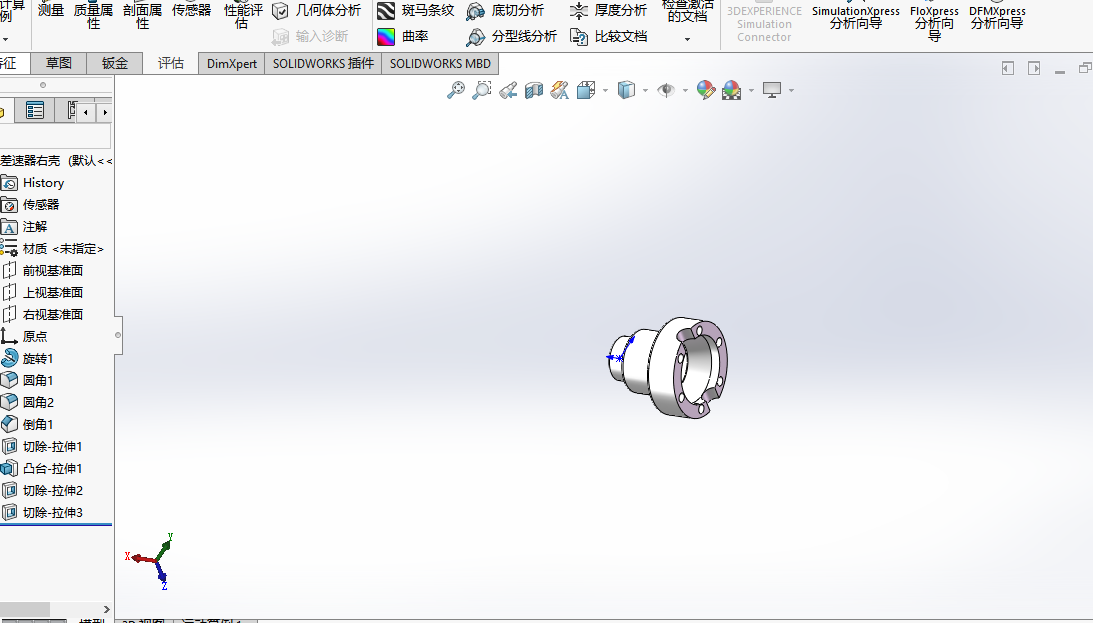Open 剖面属性 section properties
Screen dimensions: 1093x623
coord(142,17)
